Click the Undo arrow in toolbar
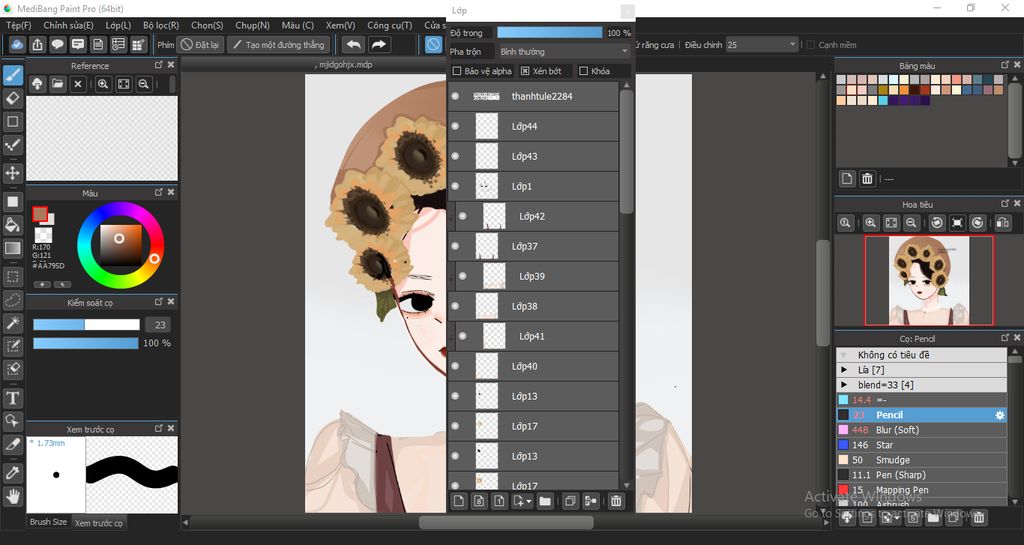Viewport: 1024px width, 545px height. coord(353,44)
